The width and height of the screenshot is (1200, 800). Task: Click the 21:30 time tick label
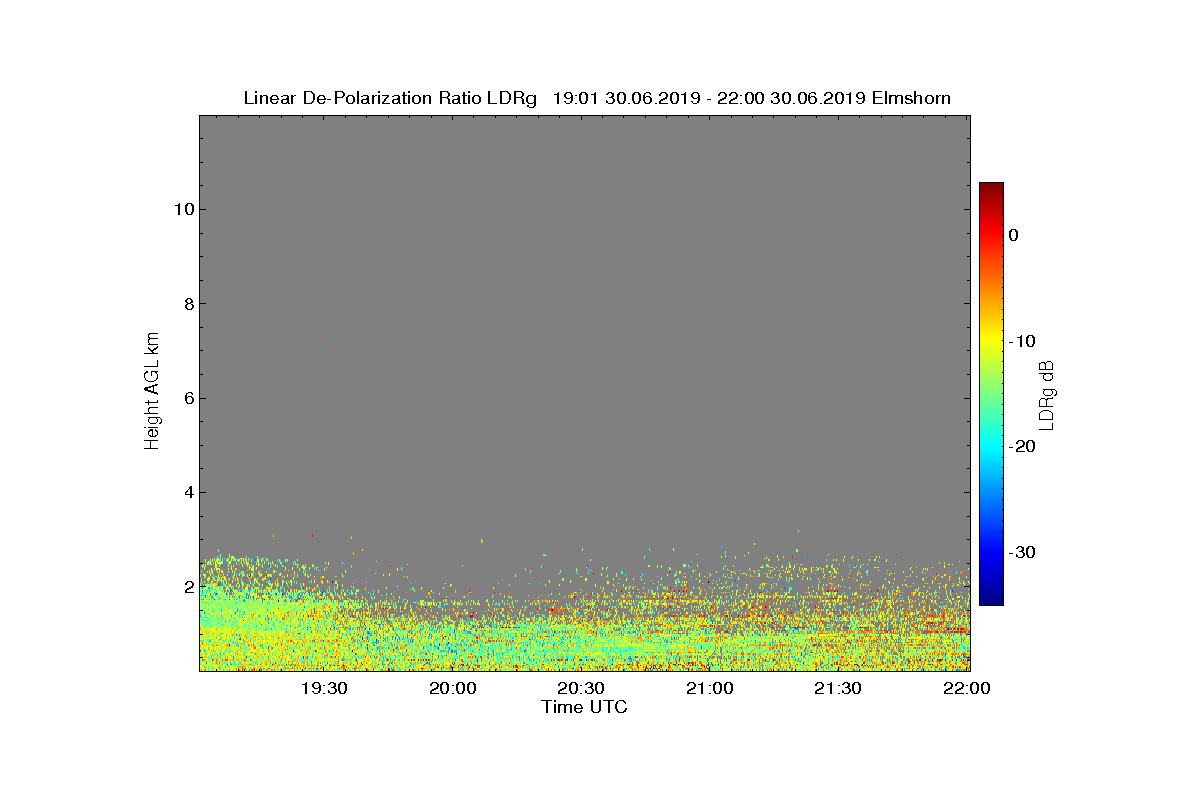(838, 689)
